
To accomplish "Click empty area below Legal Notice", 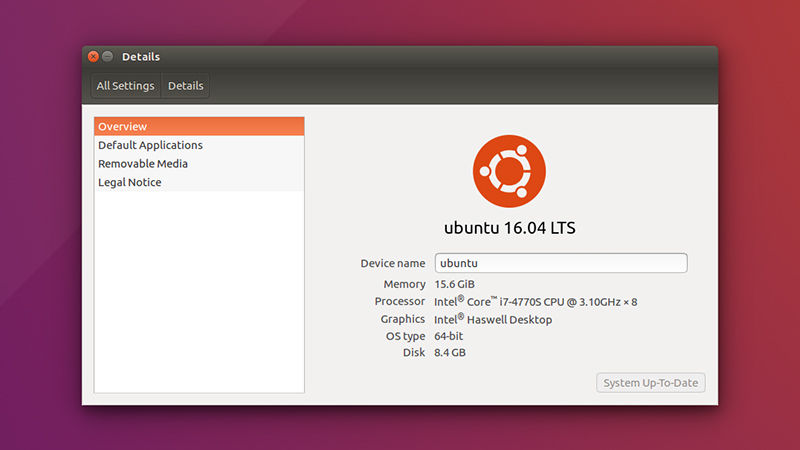I will [198, 290].
